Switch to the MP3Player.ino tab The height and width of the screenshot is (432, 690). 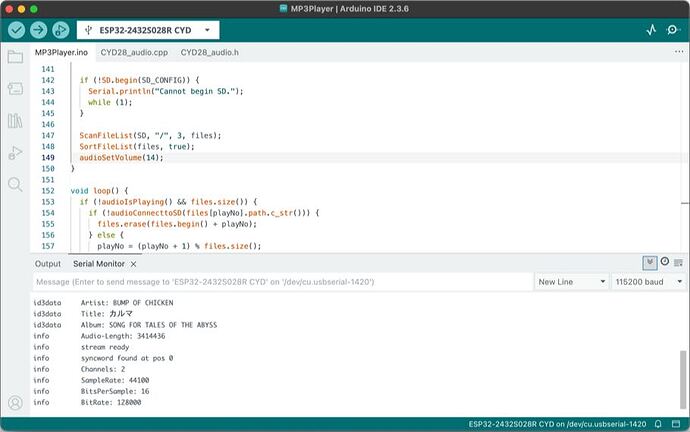pos(62,52)
